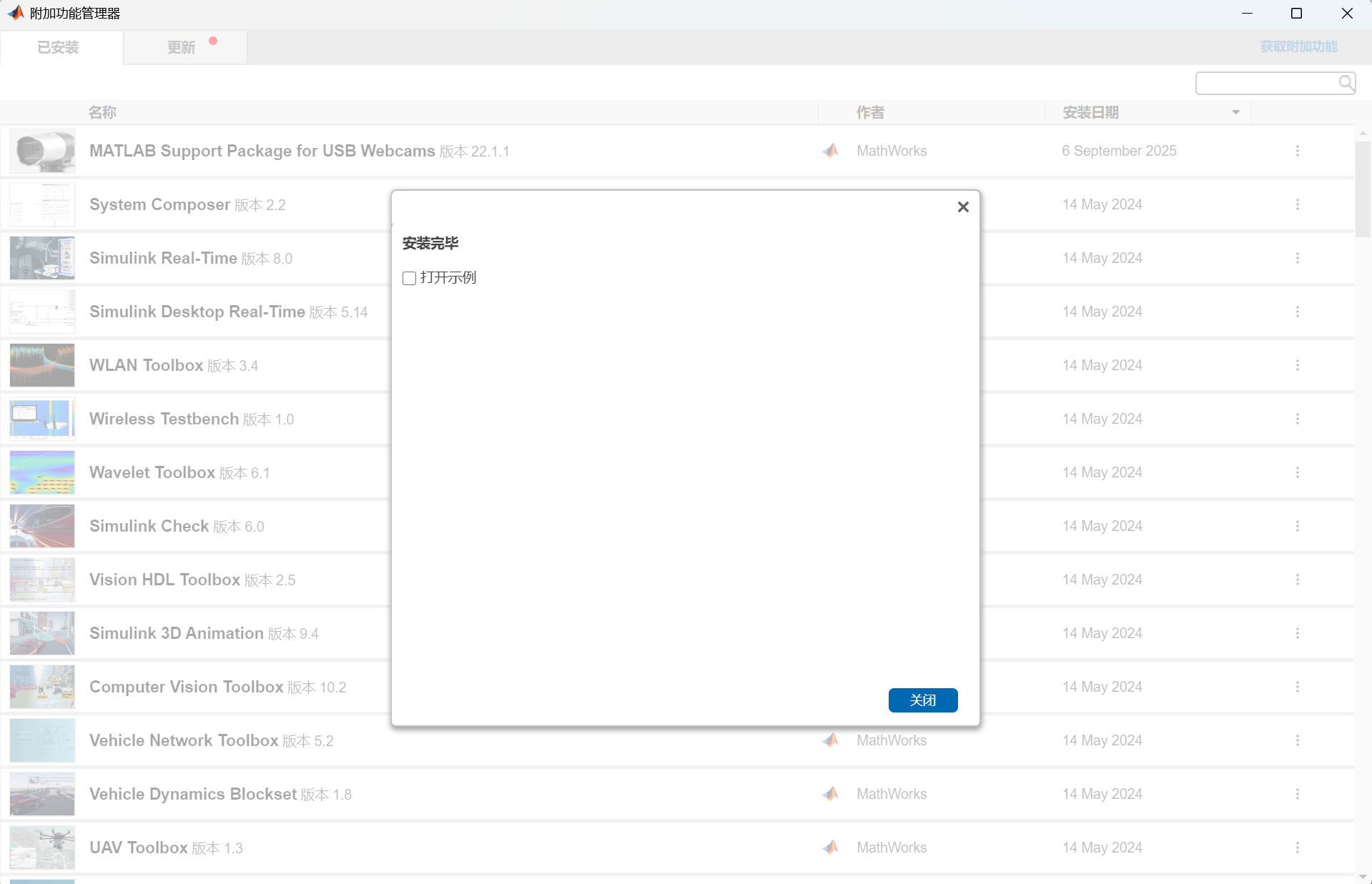Click the Simulink Check thumbnail
Image resolution: width=1372 pixels, height=884 pixels.
point(42,526)
